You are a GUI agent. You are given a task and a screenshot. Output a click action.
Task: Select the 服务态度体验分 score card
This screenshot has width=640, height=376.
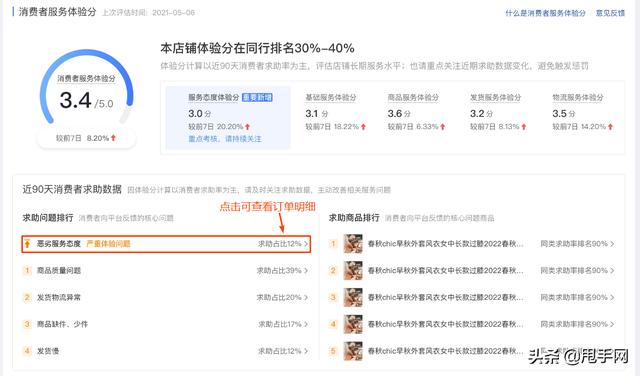click(228, 118)
